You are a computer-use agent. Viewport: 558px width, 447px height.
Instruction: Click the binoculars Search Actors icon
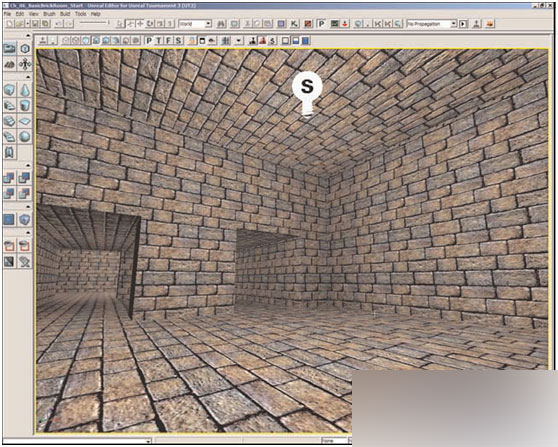coord(221,23)
